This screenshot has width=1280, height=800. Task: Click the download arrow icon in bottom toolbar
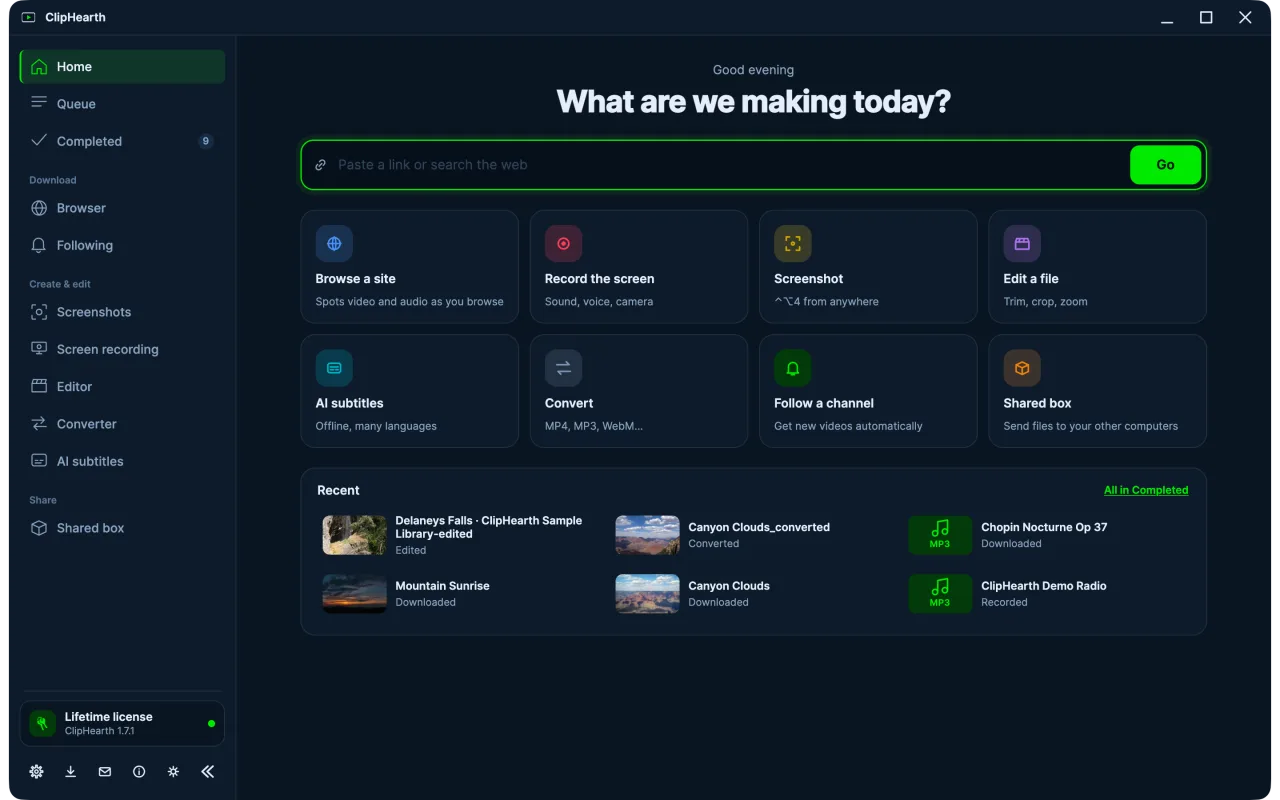click(71, 772)
